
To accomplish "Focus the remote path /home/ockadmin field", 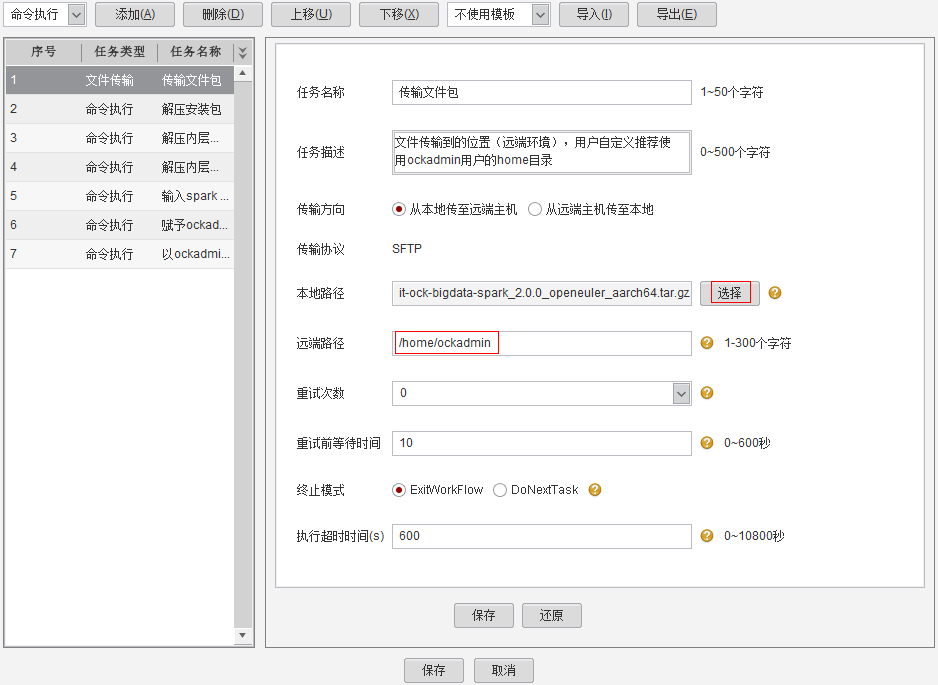I will (x=541, y=343).
